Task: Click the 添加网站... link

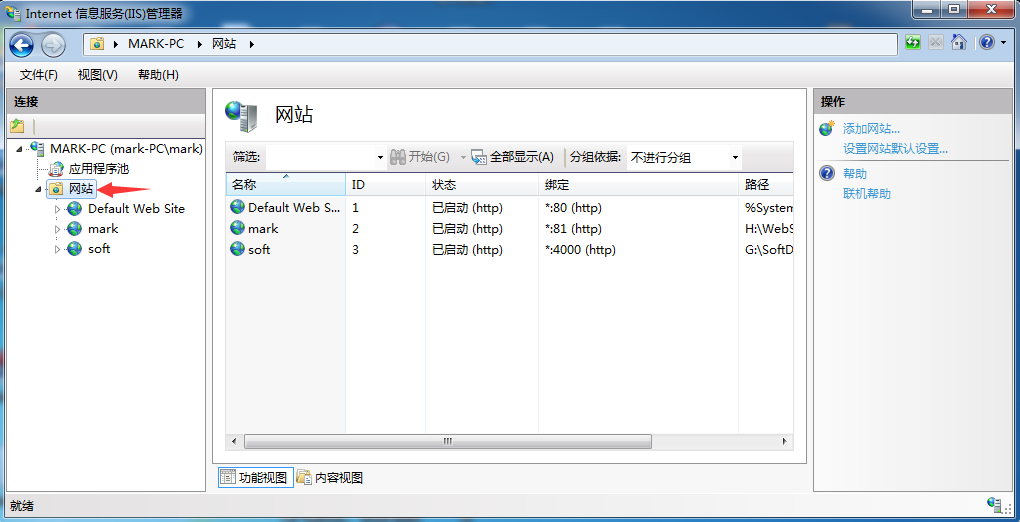Action: 872,129
